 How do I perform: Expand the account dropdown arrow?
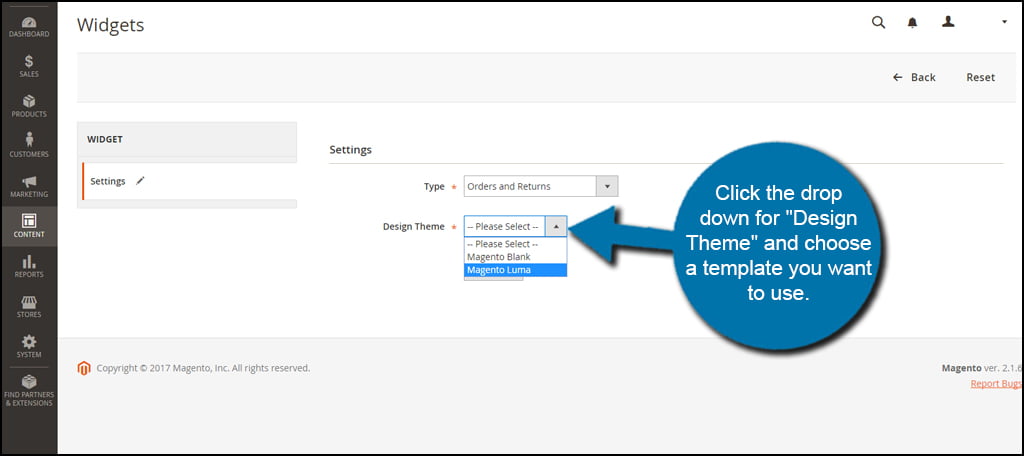click(1004, 22)
